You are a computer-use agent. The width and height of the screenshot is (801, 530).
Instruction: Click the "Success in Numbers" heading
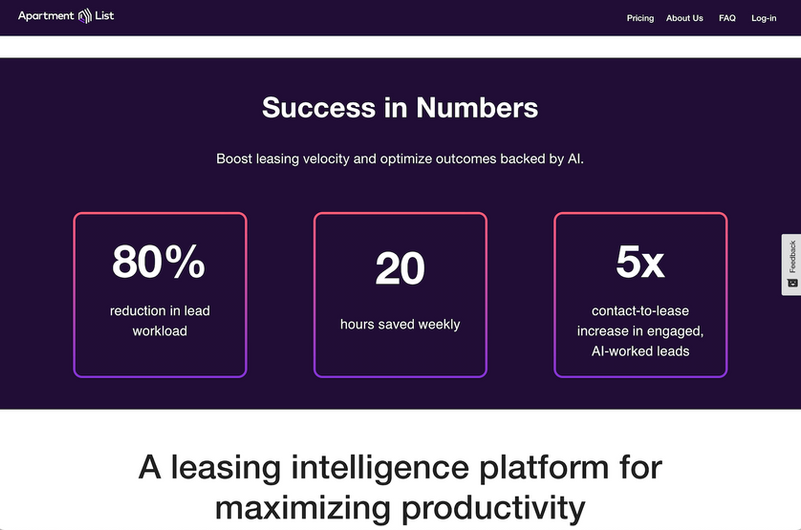tap(400, 107)
